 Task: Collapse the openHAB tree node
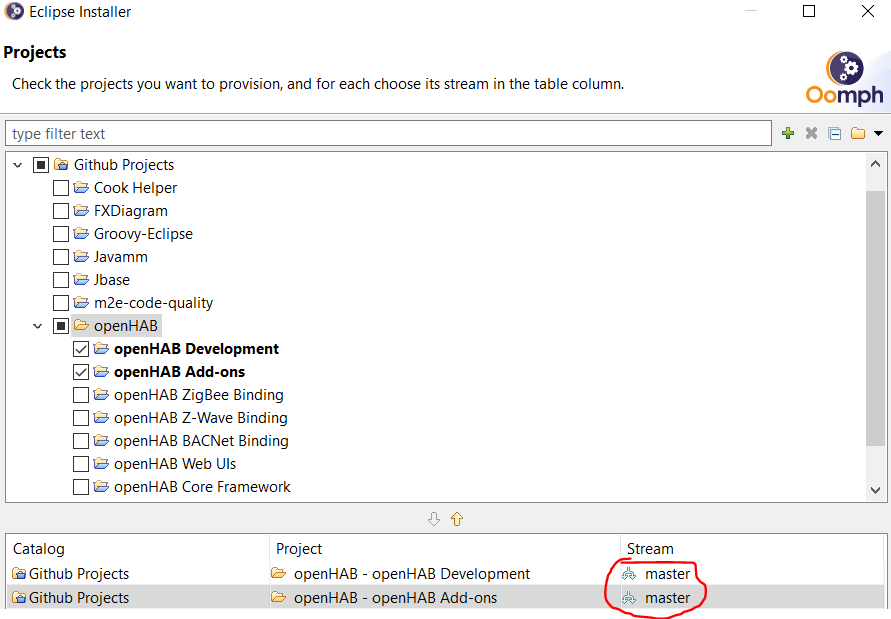[37, 326]
